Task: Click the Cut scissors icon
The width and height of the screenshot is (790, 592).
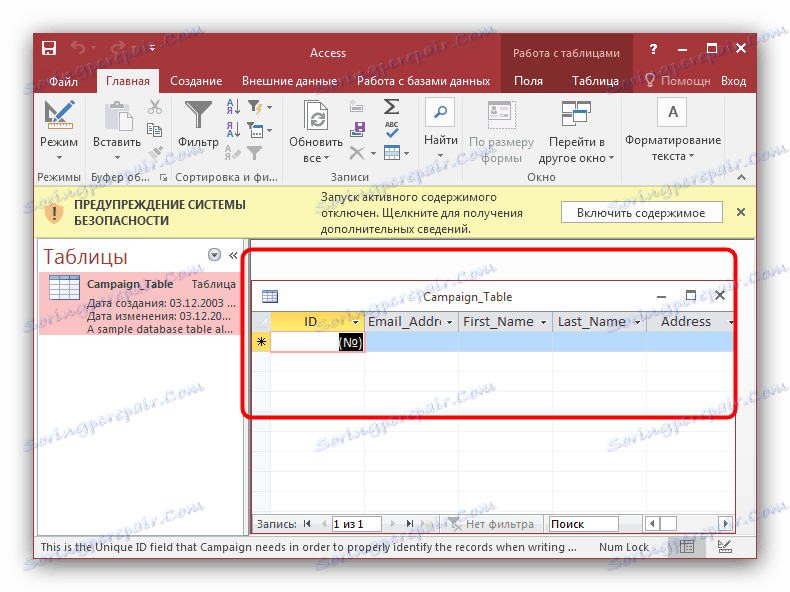Action: point(155,107)
